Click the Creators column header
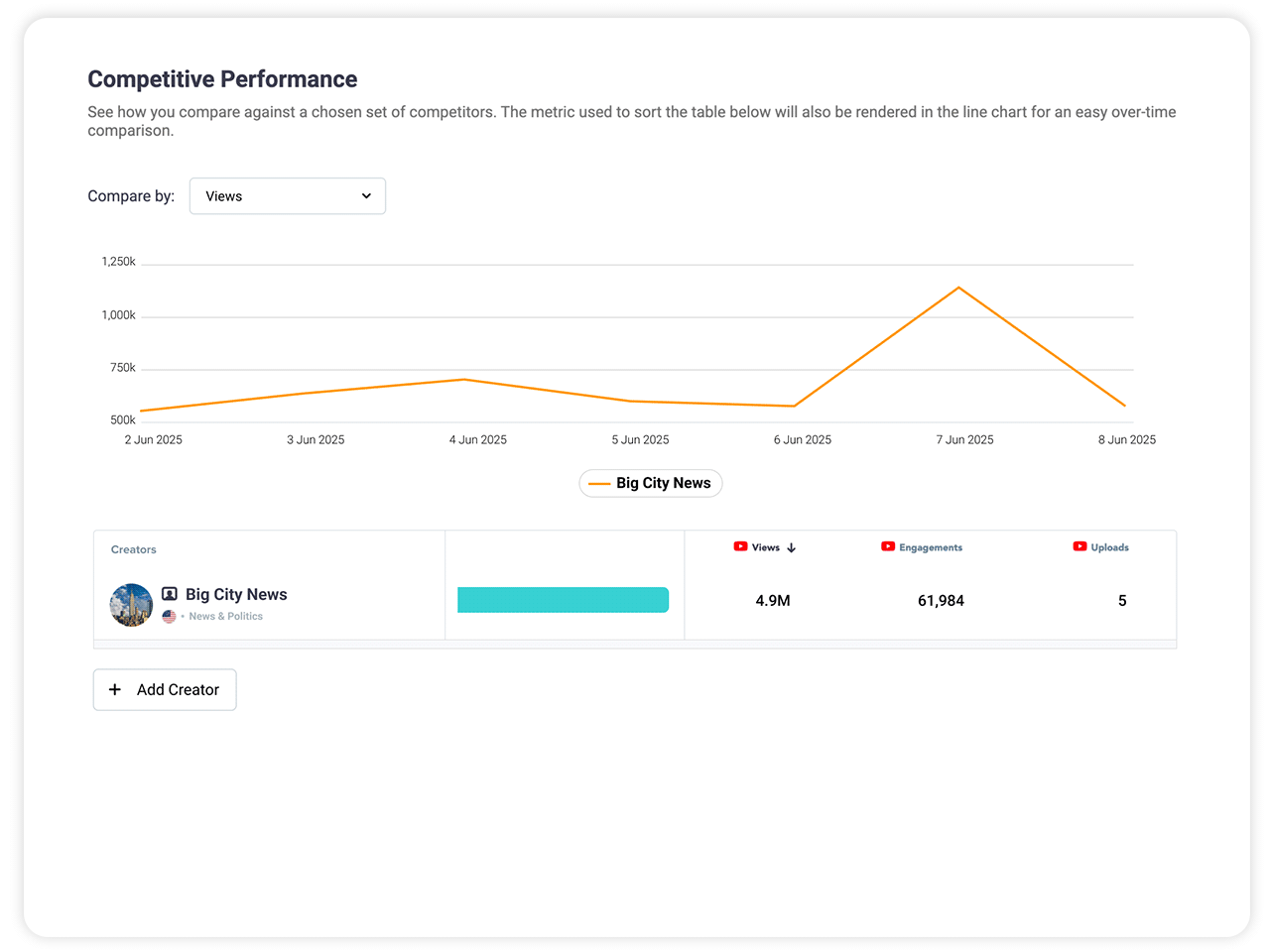The height and width of the screenshot is (952, 1270). 134,549
